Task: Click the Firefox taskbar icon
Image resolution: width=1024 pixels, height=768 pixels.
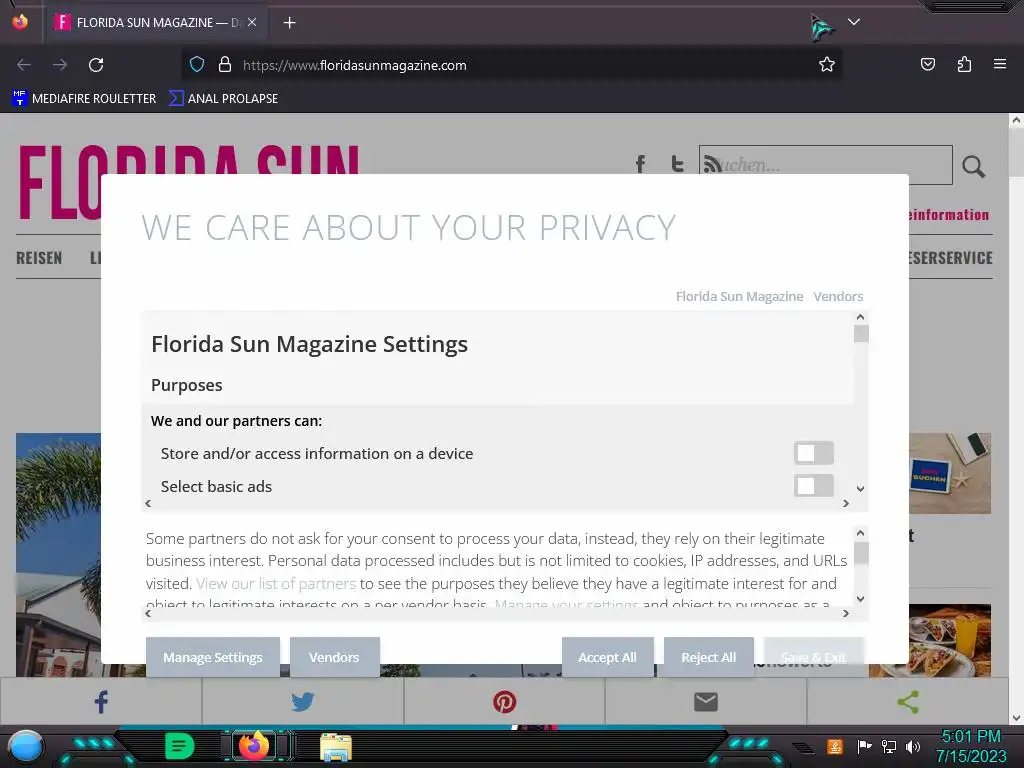Action: (x=254, y=745)
